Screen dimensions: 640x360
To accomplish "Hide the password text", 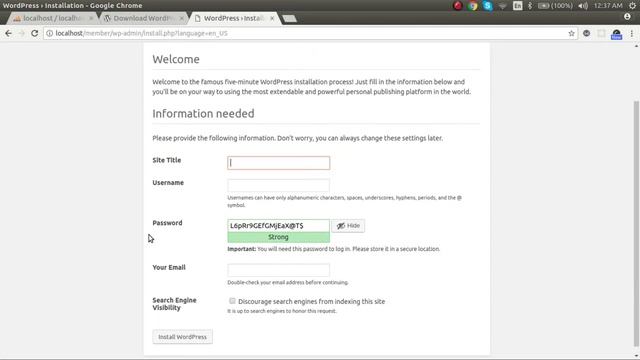I will tap(348, 226).
